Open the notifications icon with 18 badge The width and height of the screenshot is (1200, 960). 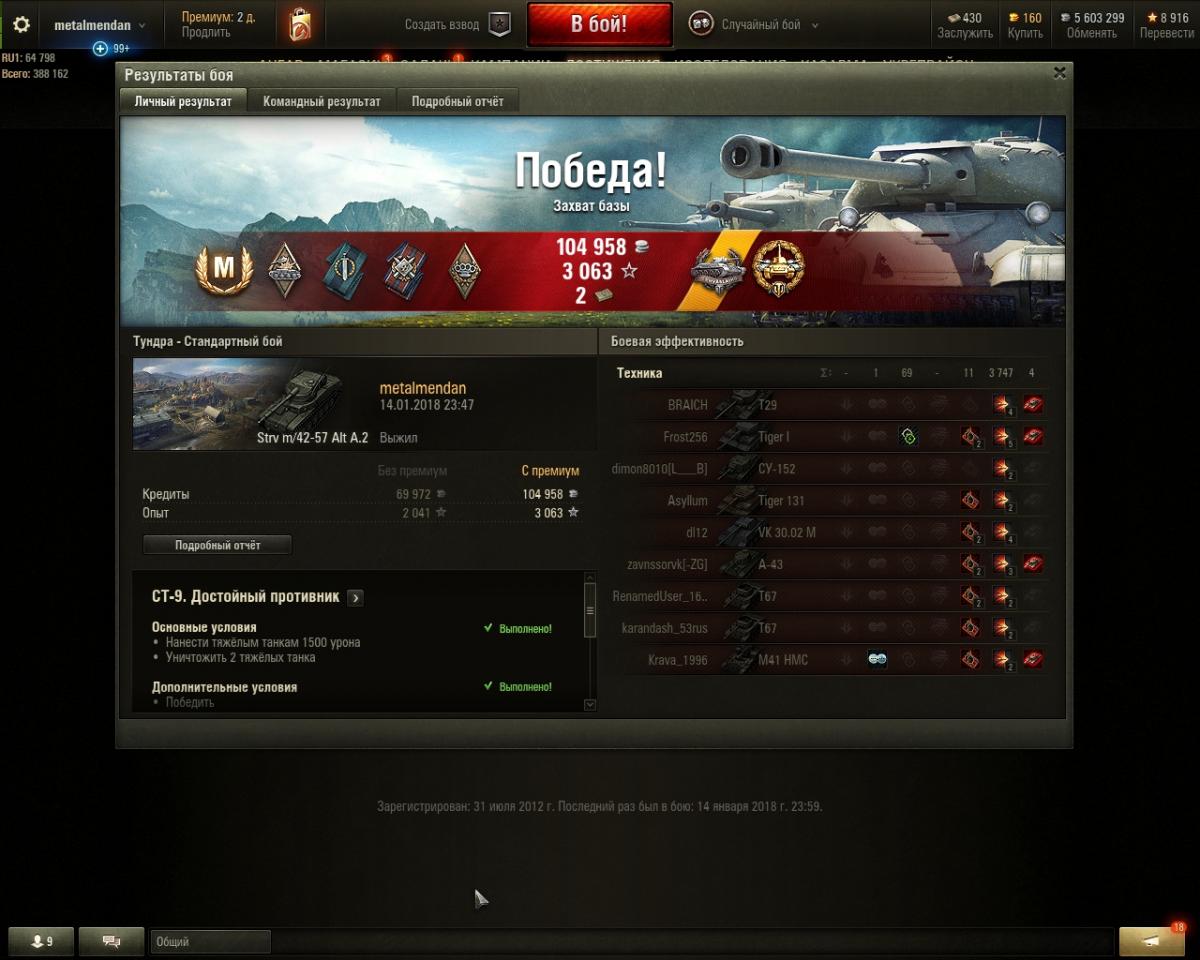pyautogui.click(x=1152, y=940)
